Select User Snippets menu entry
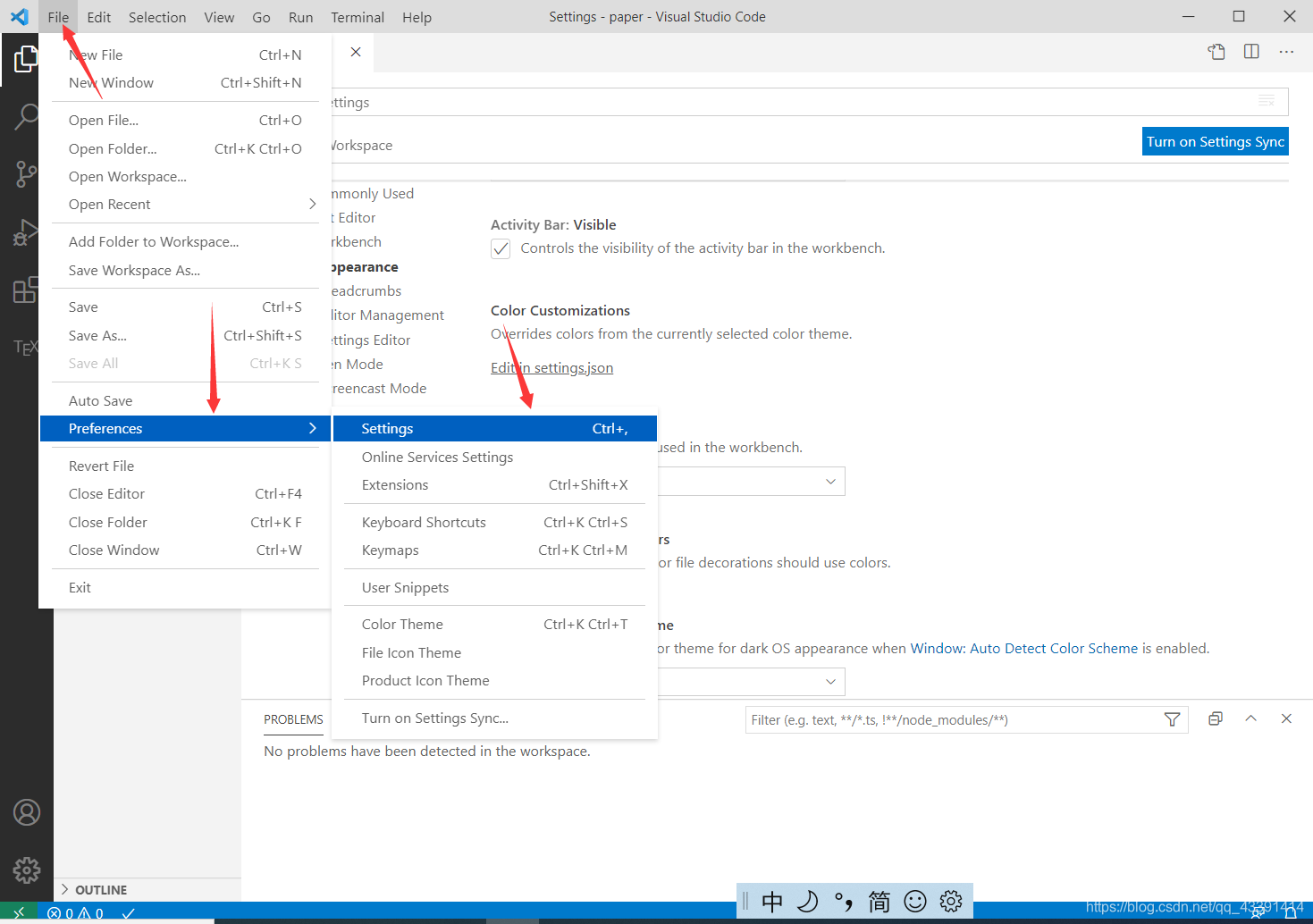 (x=494, y=587)
